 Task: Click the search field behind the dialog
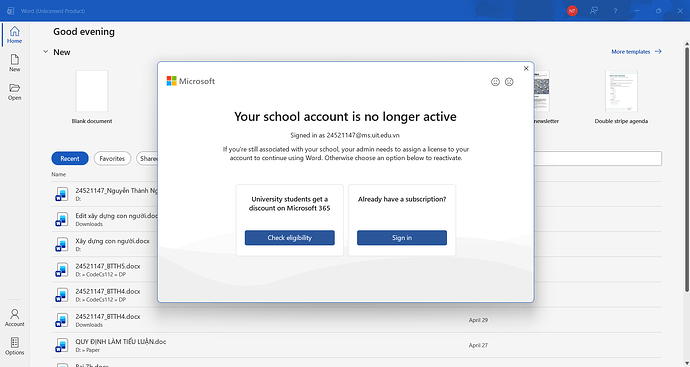(x=598, y=158)
